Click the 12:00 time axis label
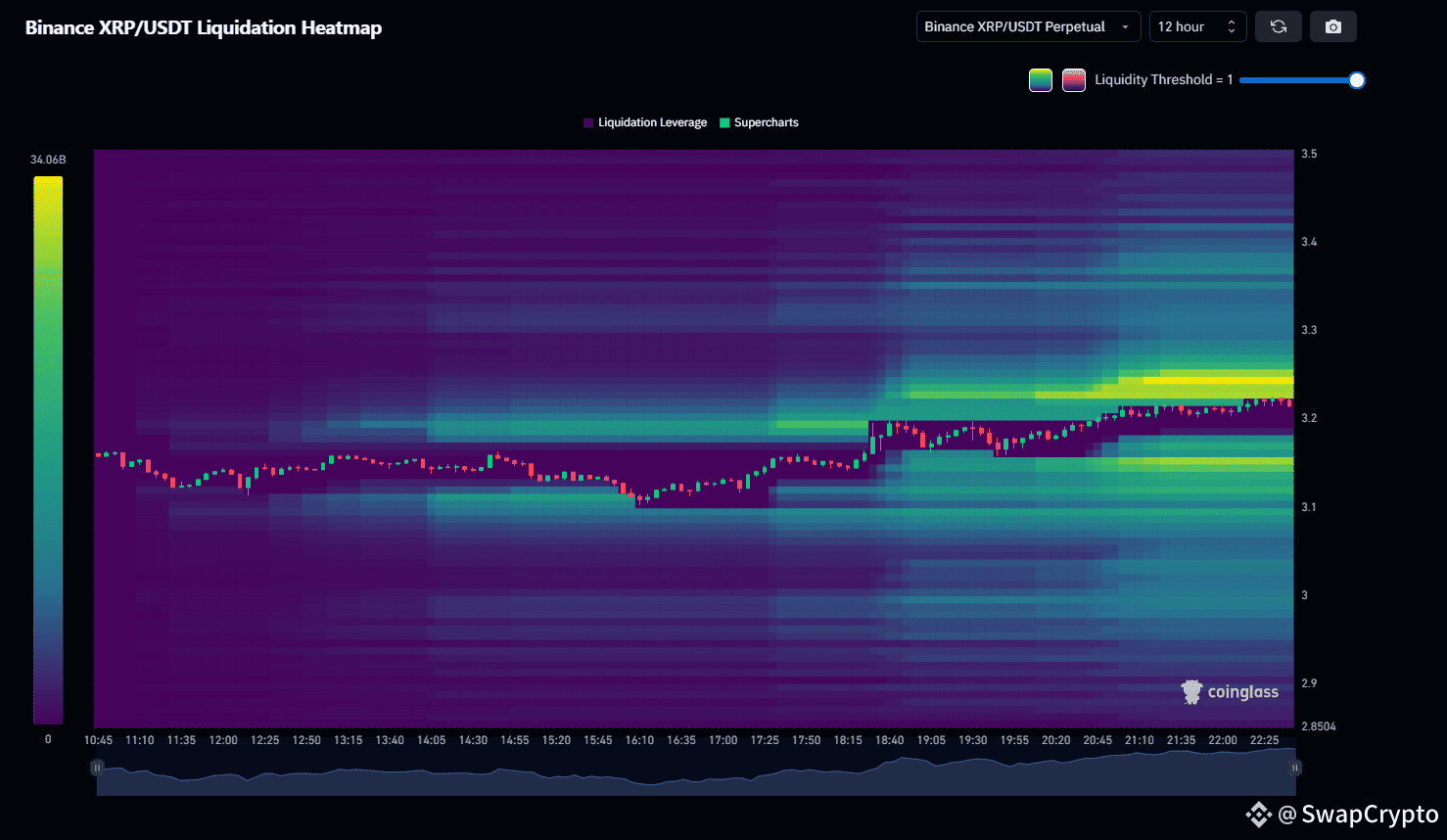 click(223, 740)
